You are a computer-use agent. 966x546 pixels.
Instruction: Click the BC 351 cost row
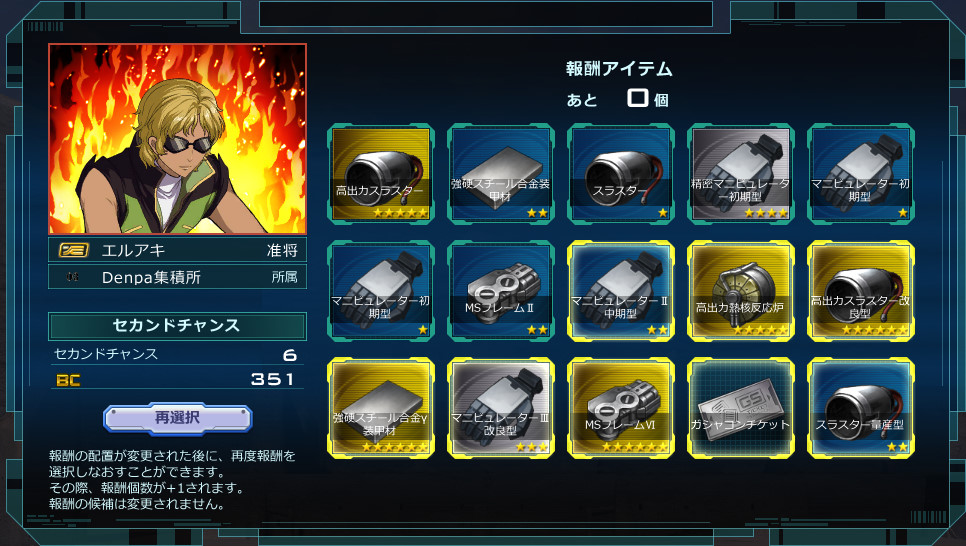click(x=177, y=380)
